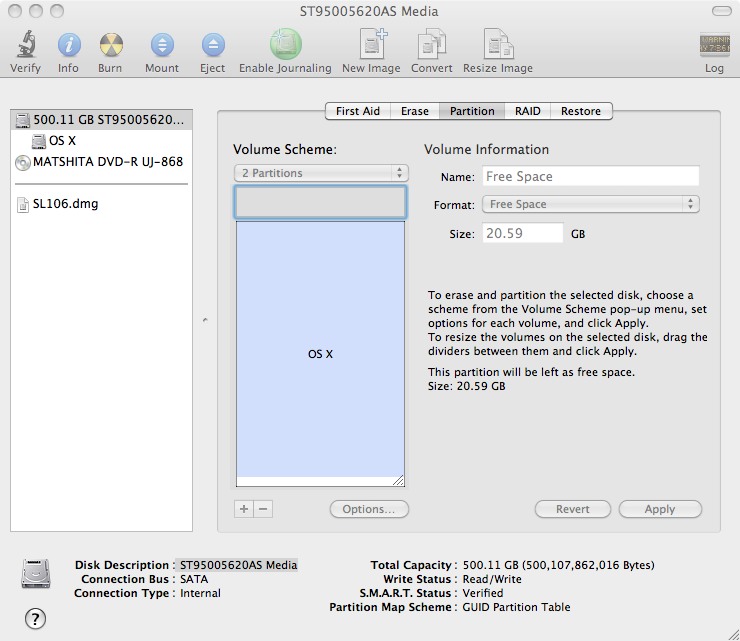Open the help question mark button
740x641 pixels.
35,618
